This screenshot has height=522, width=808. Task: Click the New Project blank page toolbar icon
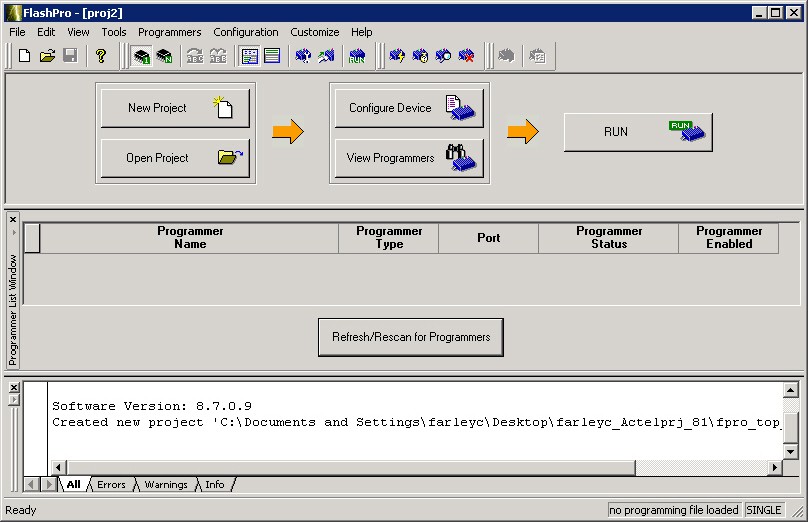point(24,56)
